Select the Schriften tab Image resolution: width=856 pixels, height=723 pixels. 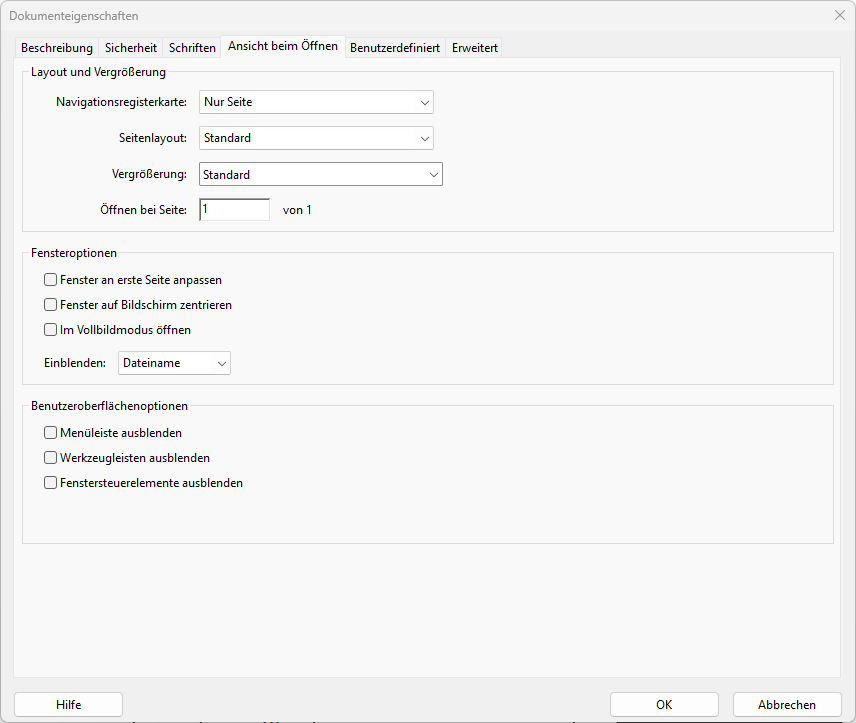(191, 47)
